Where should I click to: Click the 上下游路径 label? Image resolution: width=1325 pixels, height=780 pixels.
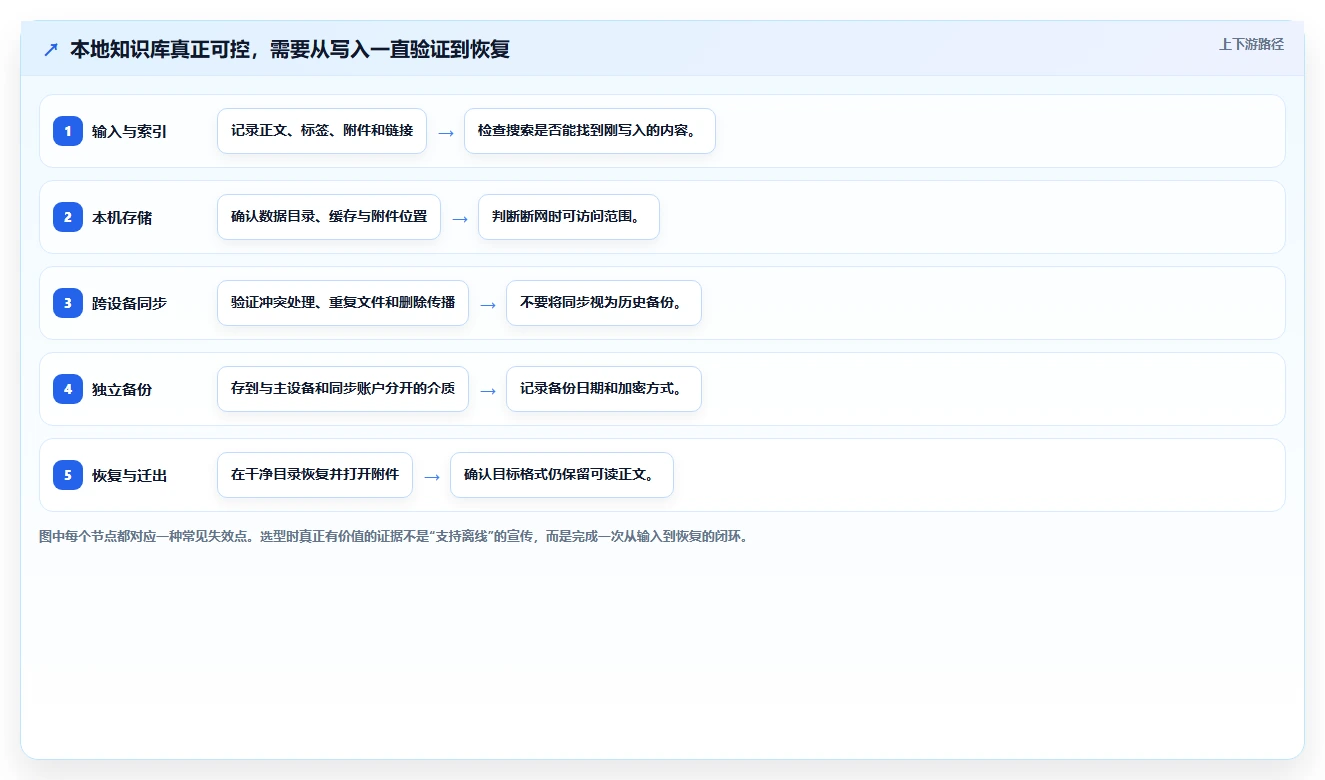[x=1251, y=44]
